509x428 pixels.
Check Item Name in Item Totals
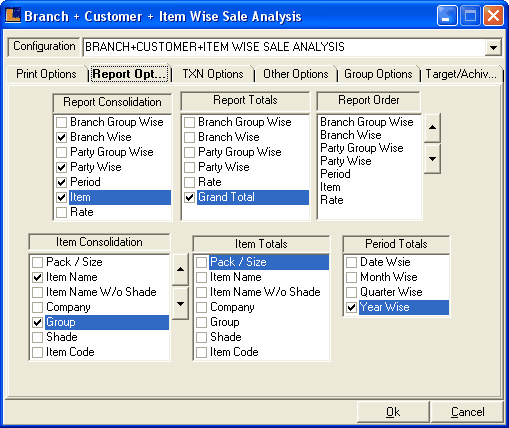(201, 277)
